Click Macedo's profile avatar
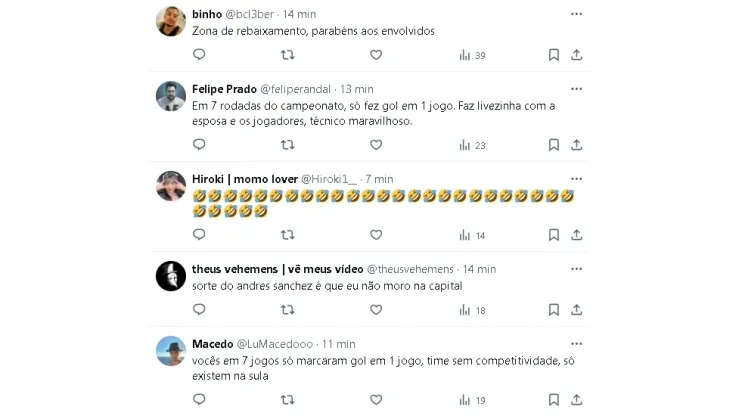The width and height of the screenshot is (740, 416). [x=171, y=351]
